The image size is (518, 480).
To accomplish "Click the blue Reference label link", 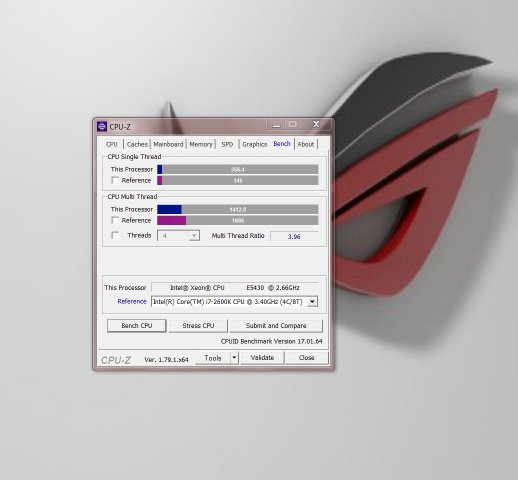I will tap(132, 301).
